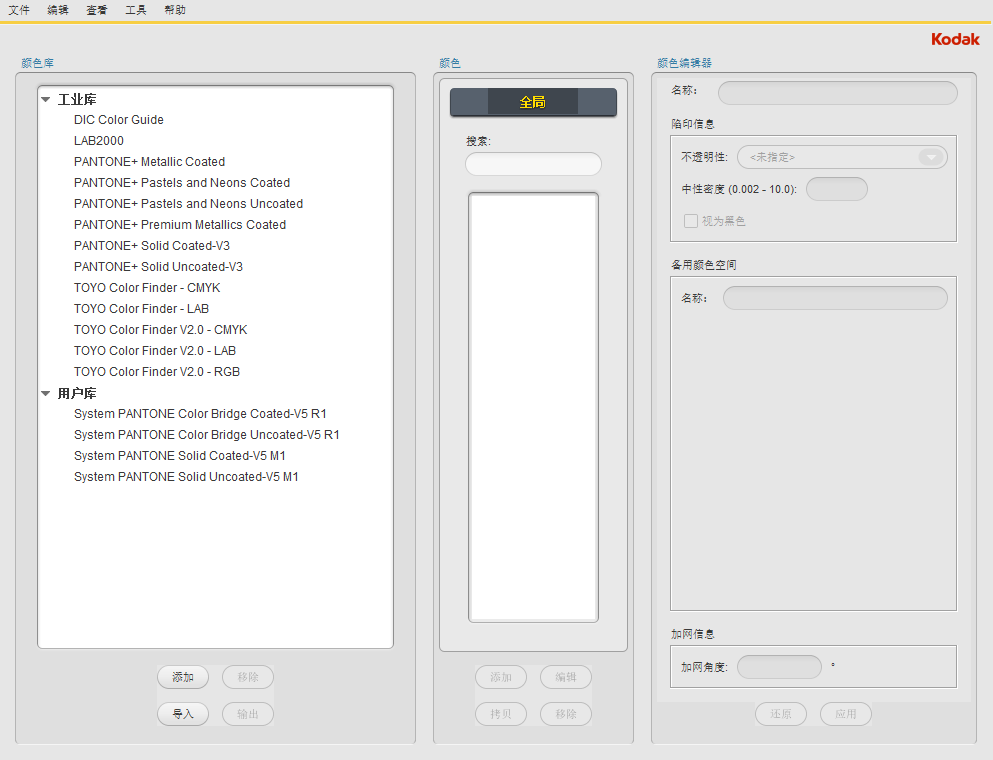Focus the 备用颜色空间 名称 field

(835, 298)
